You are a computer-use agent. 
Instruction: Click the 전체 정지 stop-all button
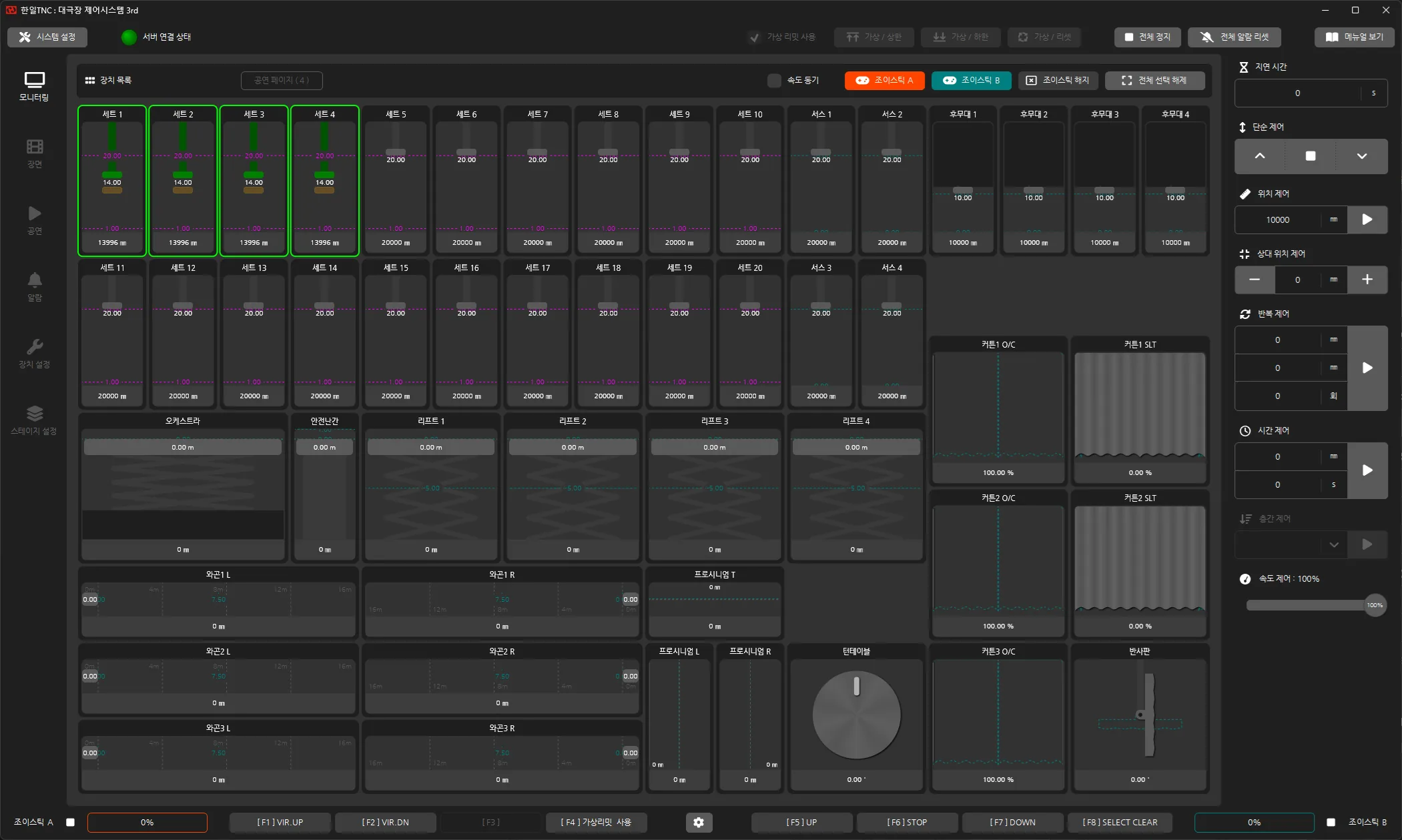[1147, 37]
